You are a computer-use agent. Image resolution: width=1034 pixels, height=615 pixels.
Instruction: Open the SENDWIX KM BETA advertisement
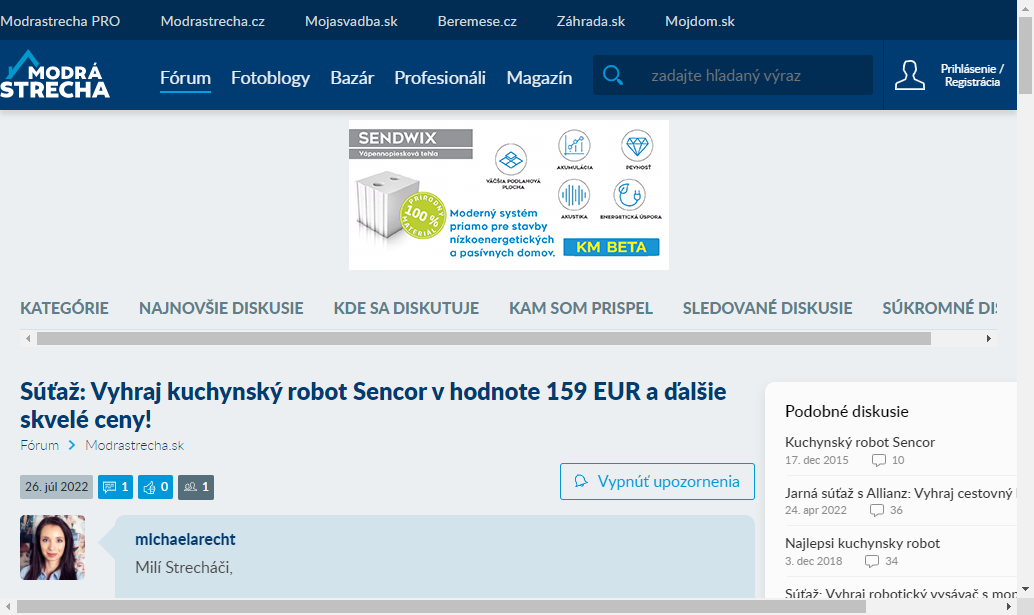(509, 195)
